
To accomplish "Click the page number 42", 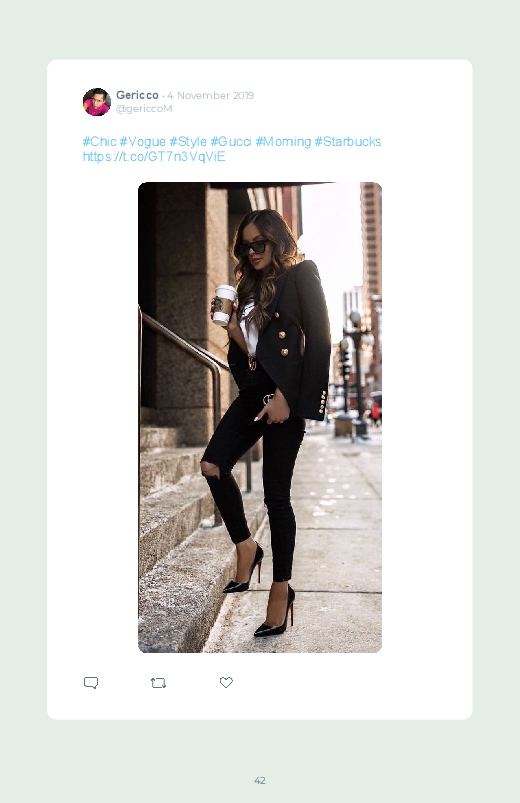I will [260, 780].
